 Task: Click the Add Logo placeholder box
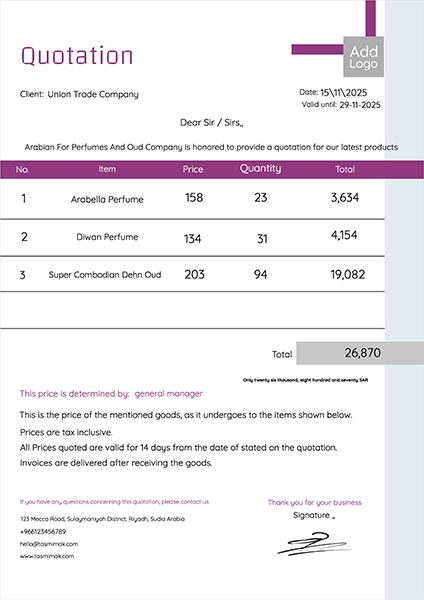coord(364,57)
